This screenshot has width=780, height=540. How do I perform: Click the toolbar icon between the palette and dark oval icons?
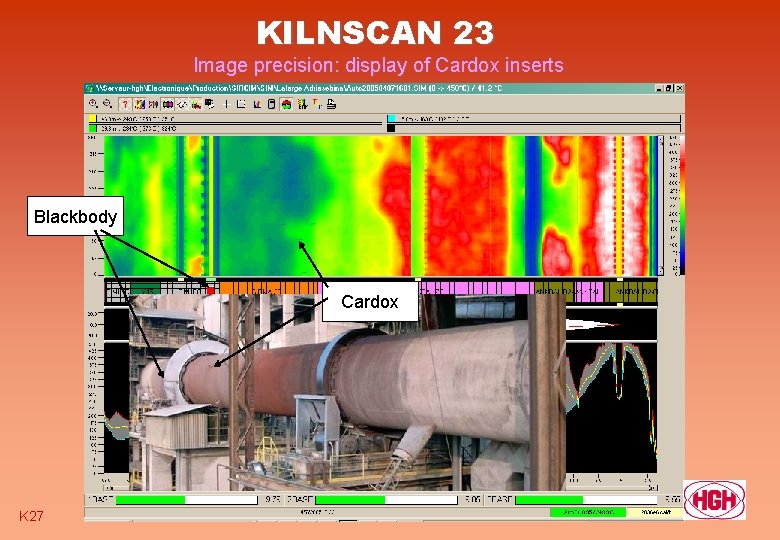click(x=154, y=104)
